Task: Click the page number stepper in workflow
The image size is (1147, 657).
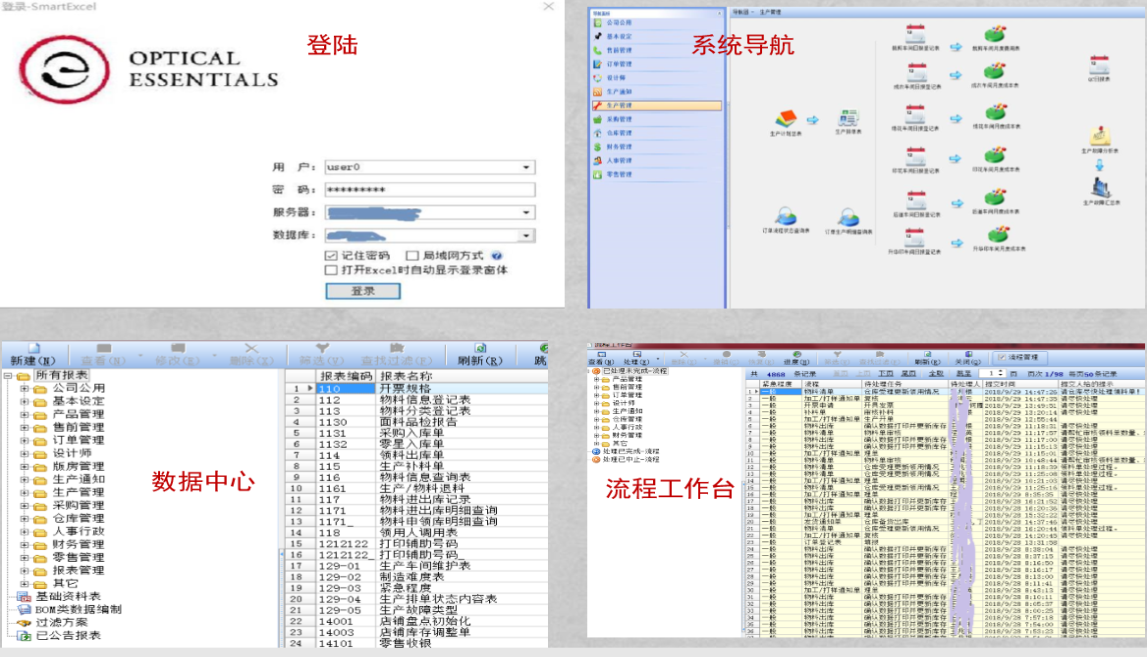Action: 1001,373
